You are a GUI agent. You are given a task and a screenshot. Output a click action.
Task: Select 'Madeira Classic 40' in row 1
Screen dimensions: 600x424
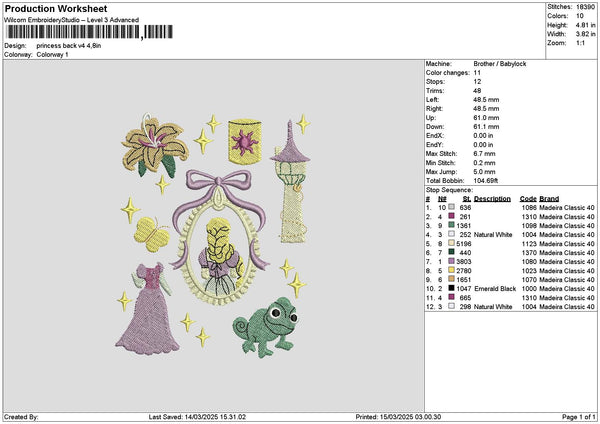[567, 208]
